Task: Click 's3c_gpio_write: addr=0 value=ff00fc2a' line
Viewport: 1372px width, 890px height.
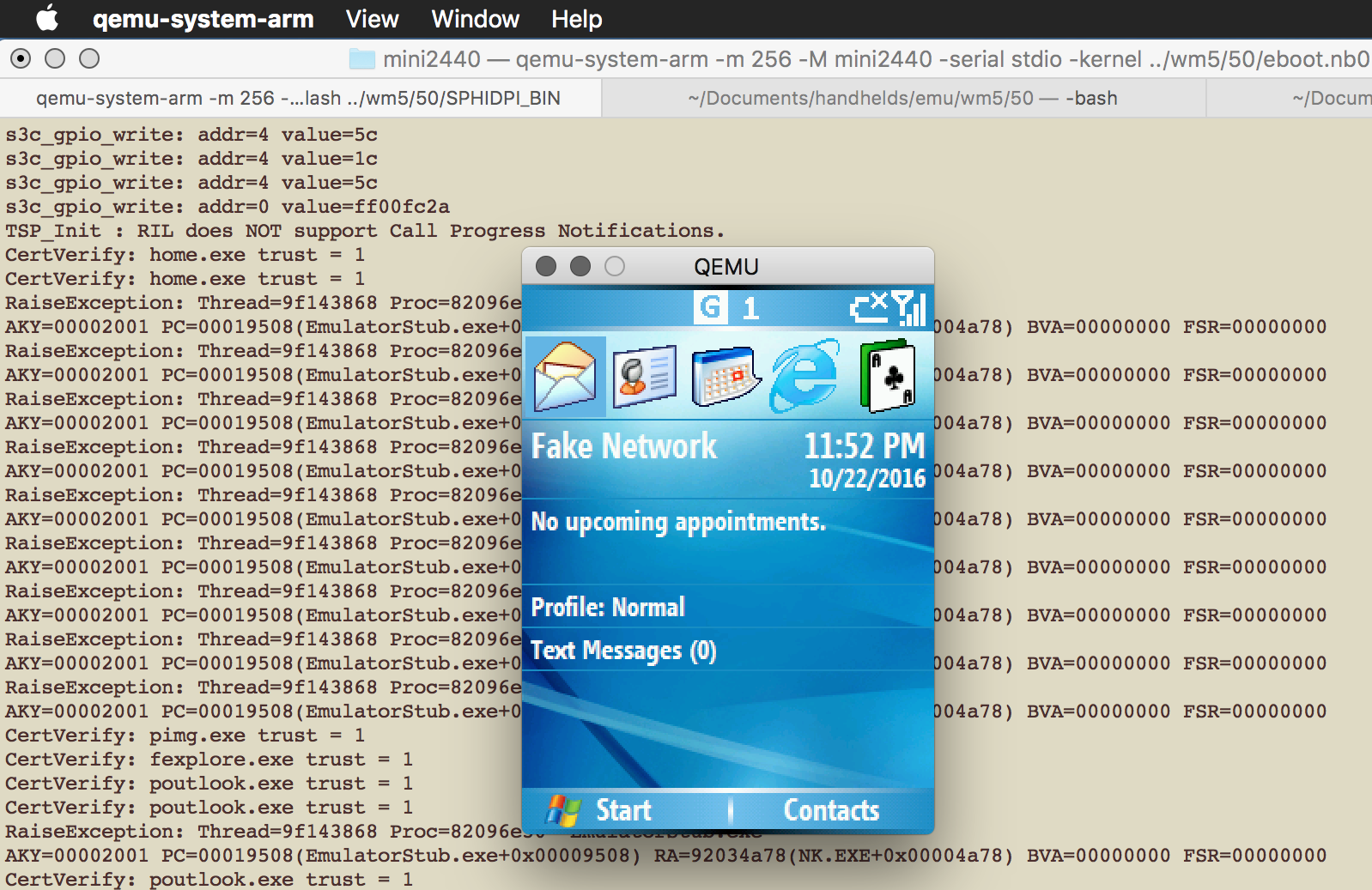Action: [228, 207]
